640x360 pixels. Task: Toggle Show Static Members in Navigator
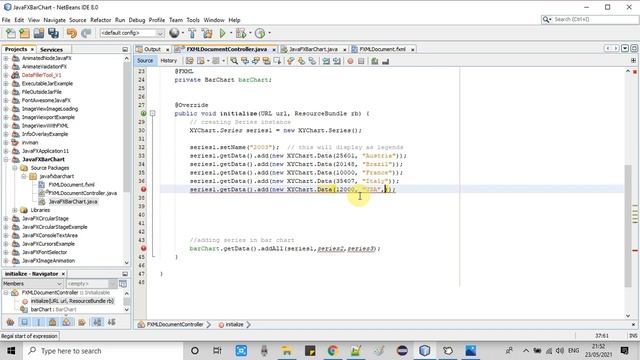(38, 322)
